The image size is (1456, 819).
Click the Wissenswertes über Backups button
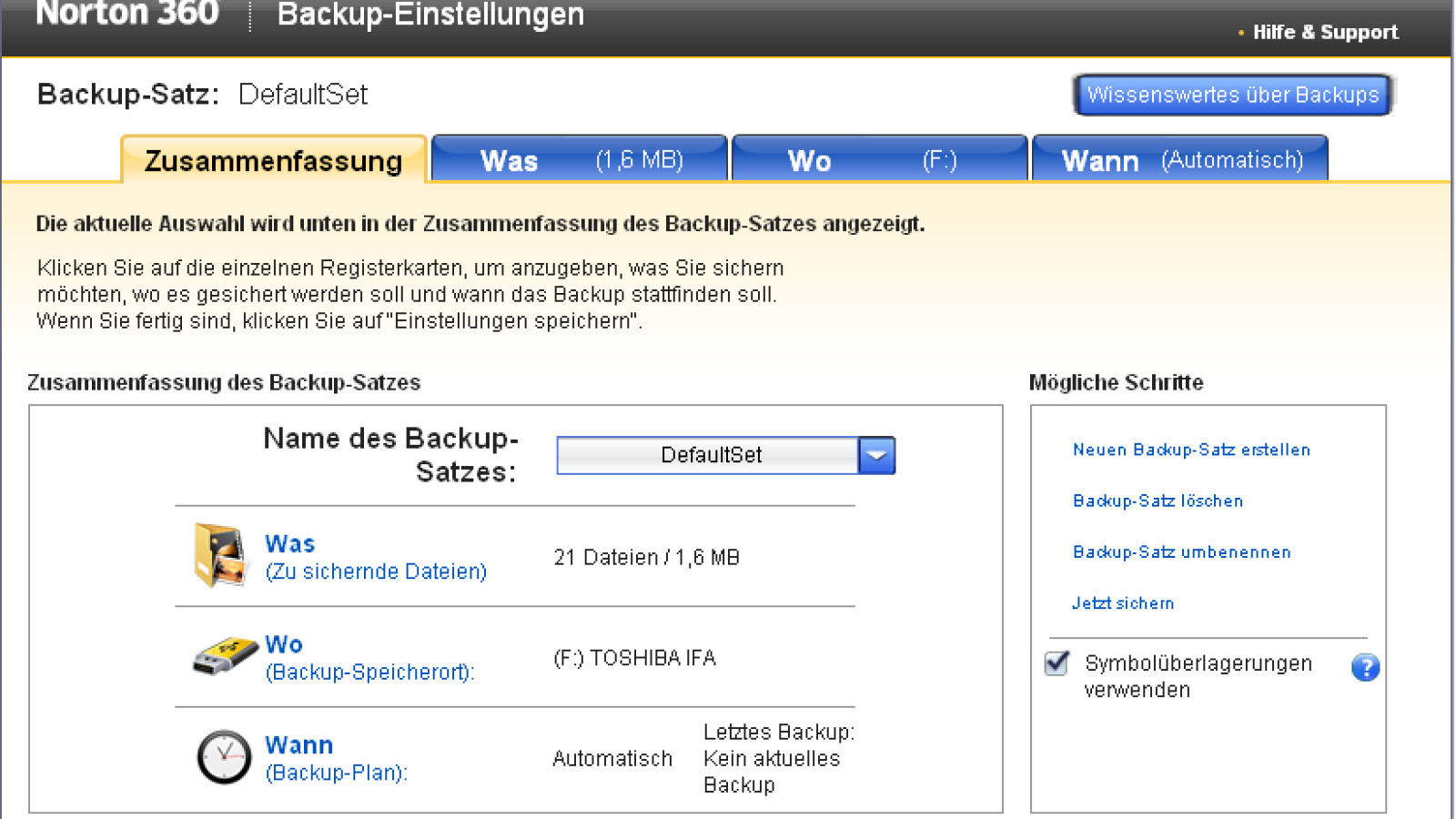pyautogui.click(x=1232, y=96)
